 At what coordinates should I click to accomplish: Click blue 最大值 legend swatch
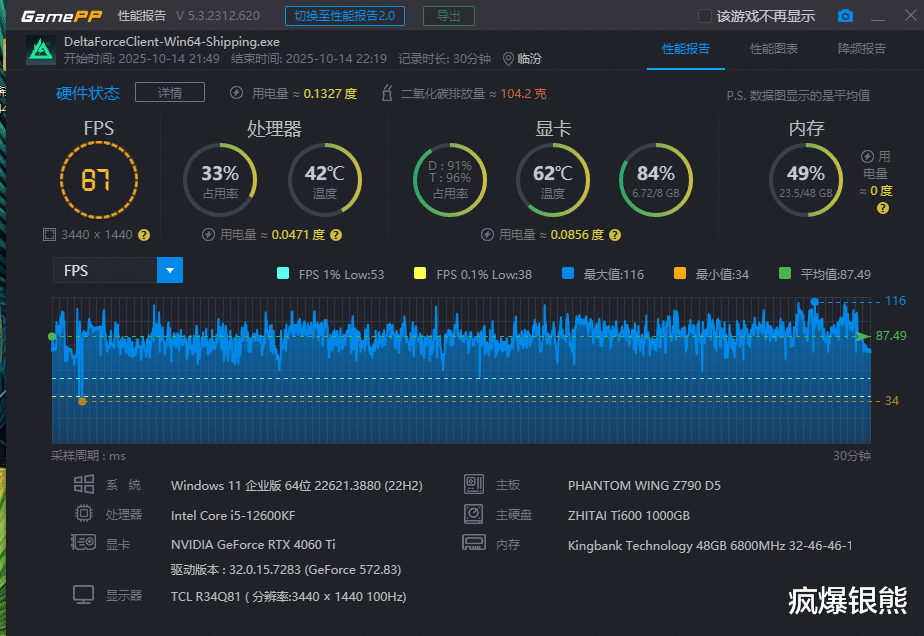coord(568,273)
